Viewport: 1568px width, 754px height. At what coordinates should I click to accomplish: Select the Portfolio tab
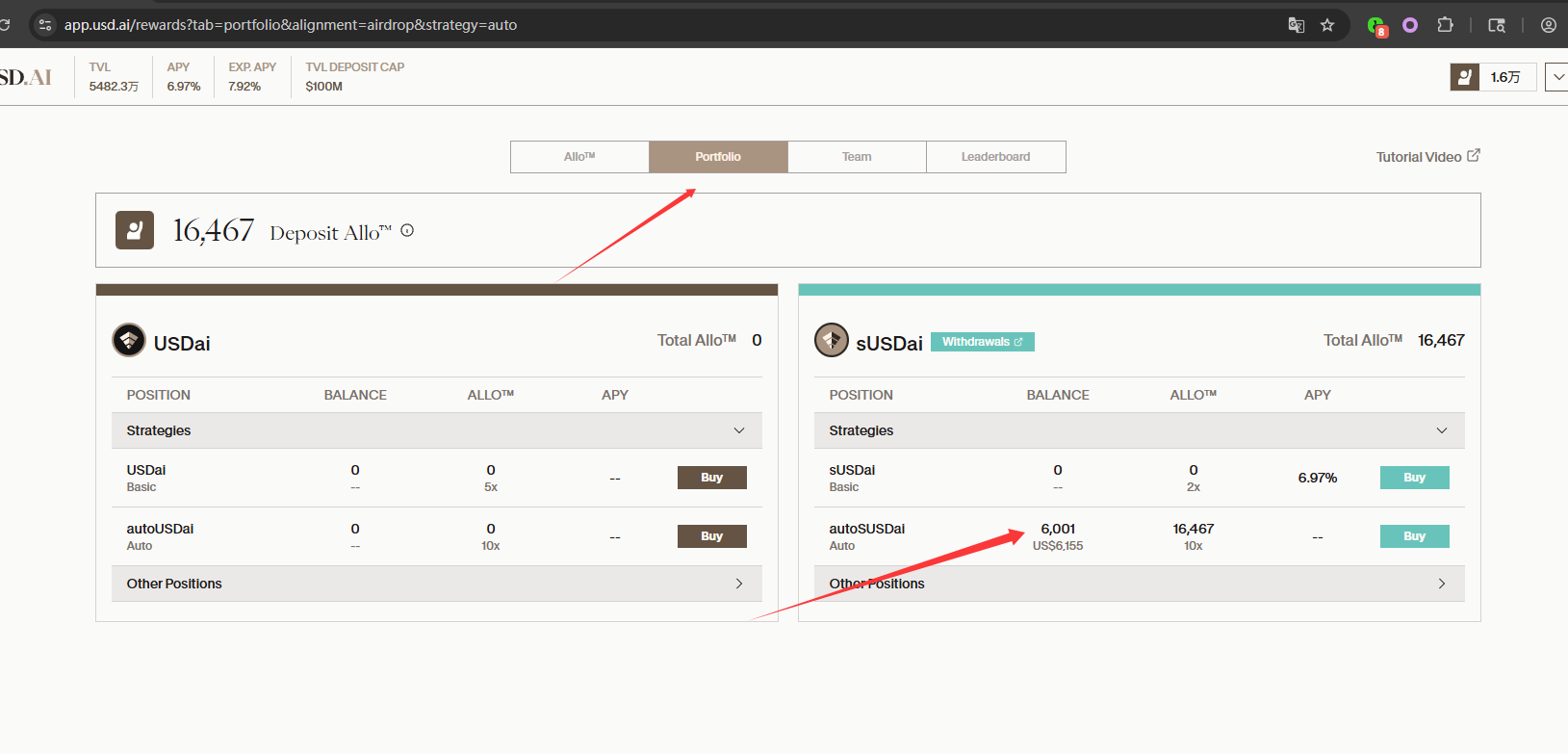click(x=718, y=157)
